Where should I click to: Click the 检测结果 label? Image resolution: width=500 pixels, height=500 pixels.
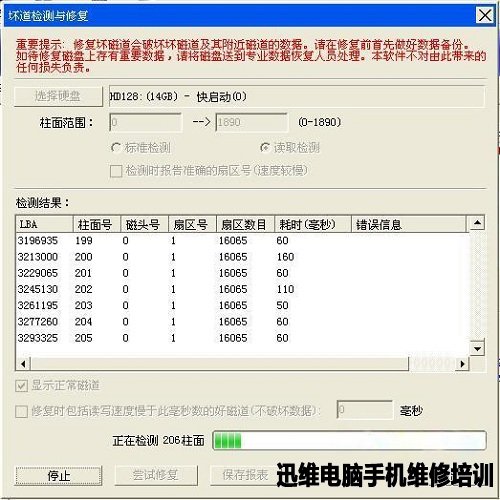click(x=42, y=202)
